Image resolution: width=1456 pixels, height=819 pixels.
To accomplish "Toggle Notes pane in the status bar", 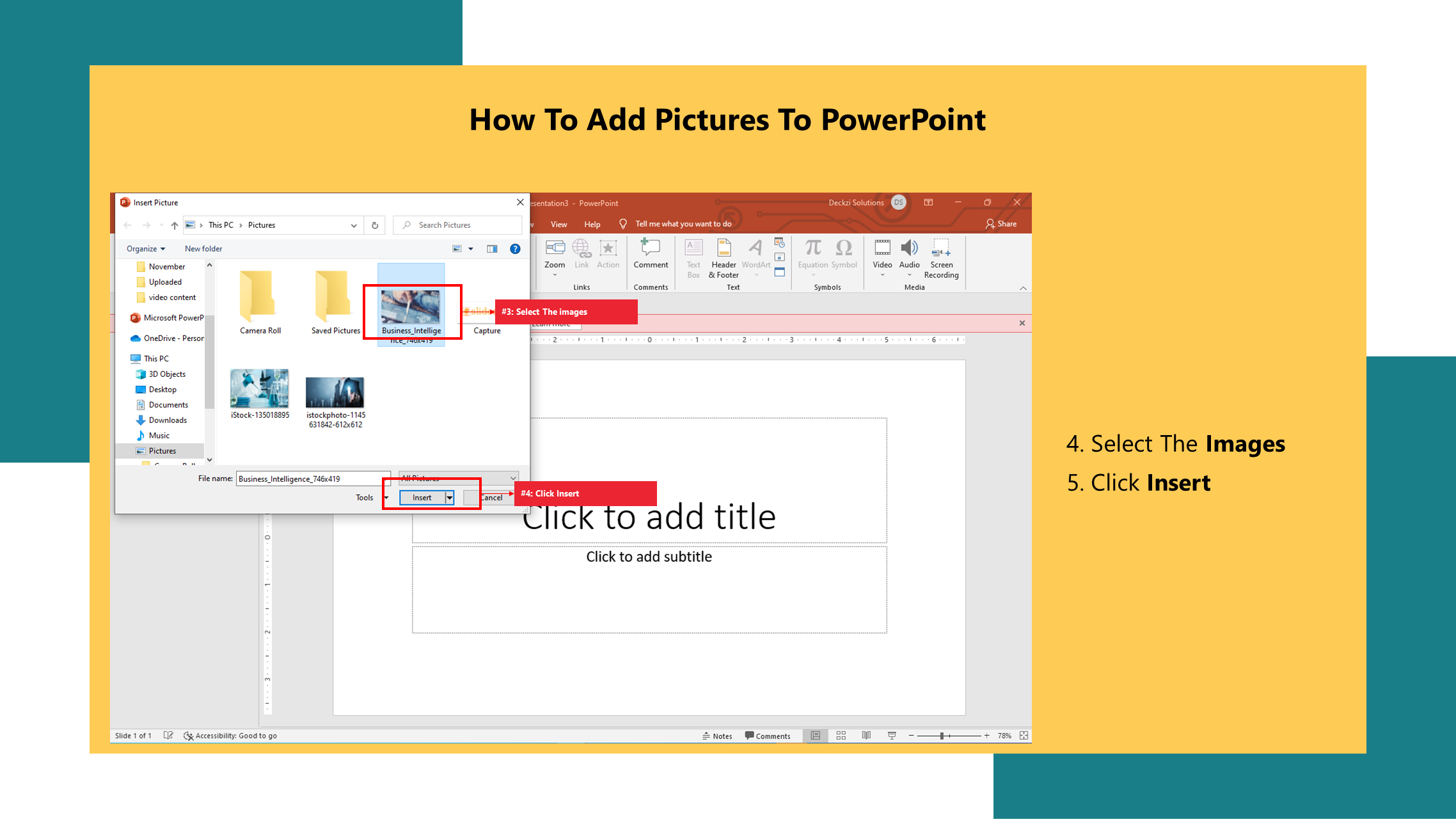I will click(x=717, y=736).
